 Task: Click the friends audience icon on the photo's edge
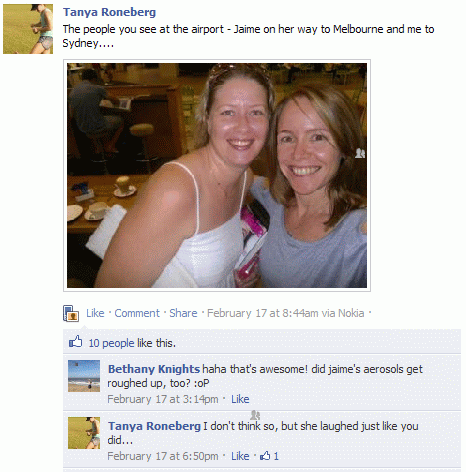coord(360,153)
